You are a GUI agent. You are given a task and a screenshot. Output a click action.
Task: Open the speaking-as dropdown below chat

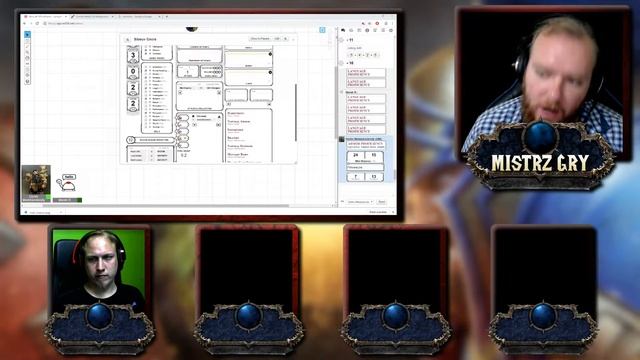point(360,202)
